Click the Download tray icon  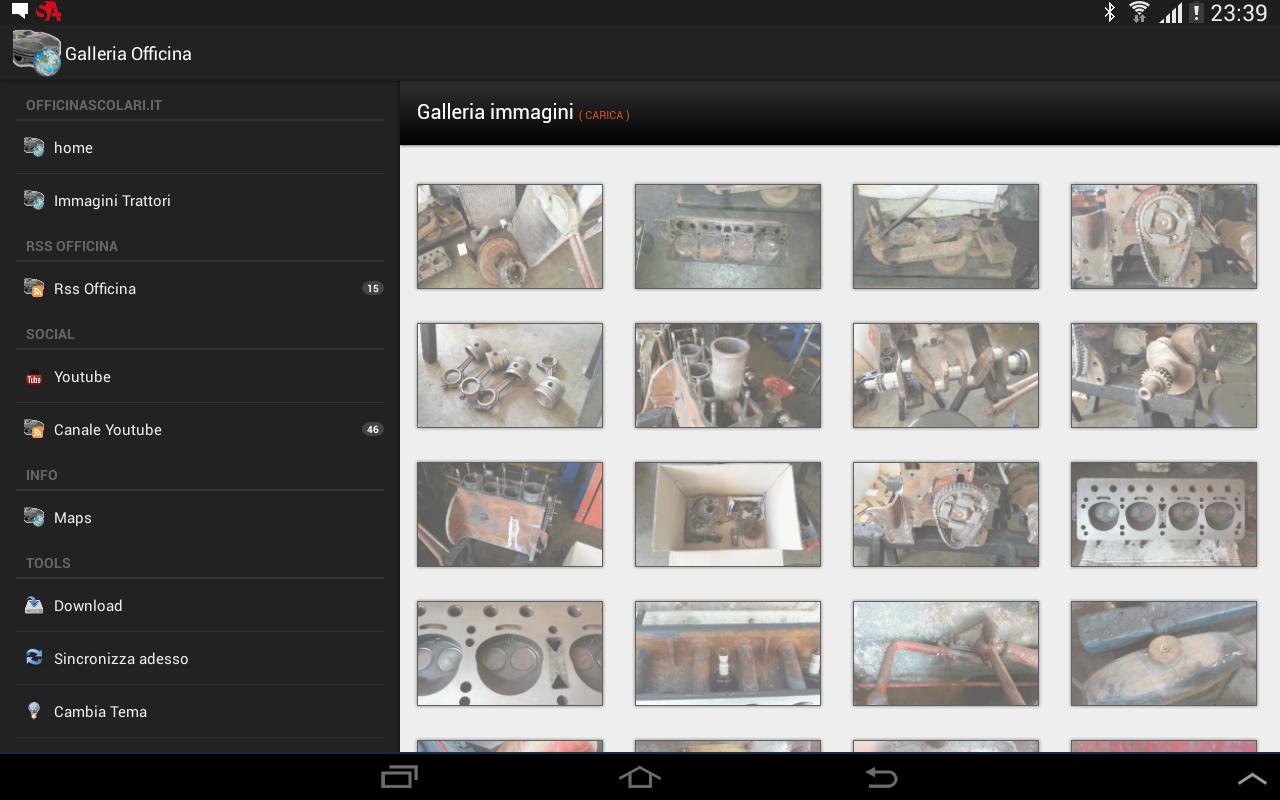pyautogui.click(x=34, y=605)
